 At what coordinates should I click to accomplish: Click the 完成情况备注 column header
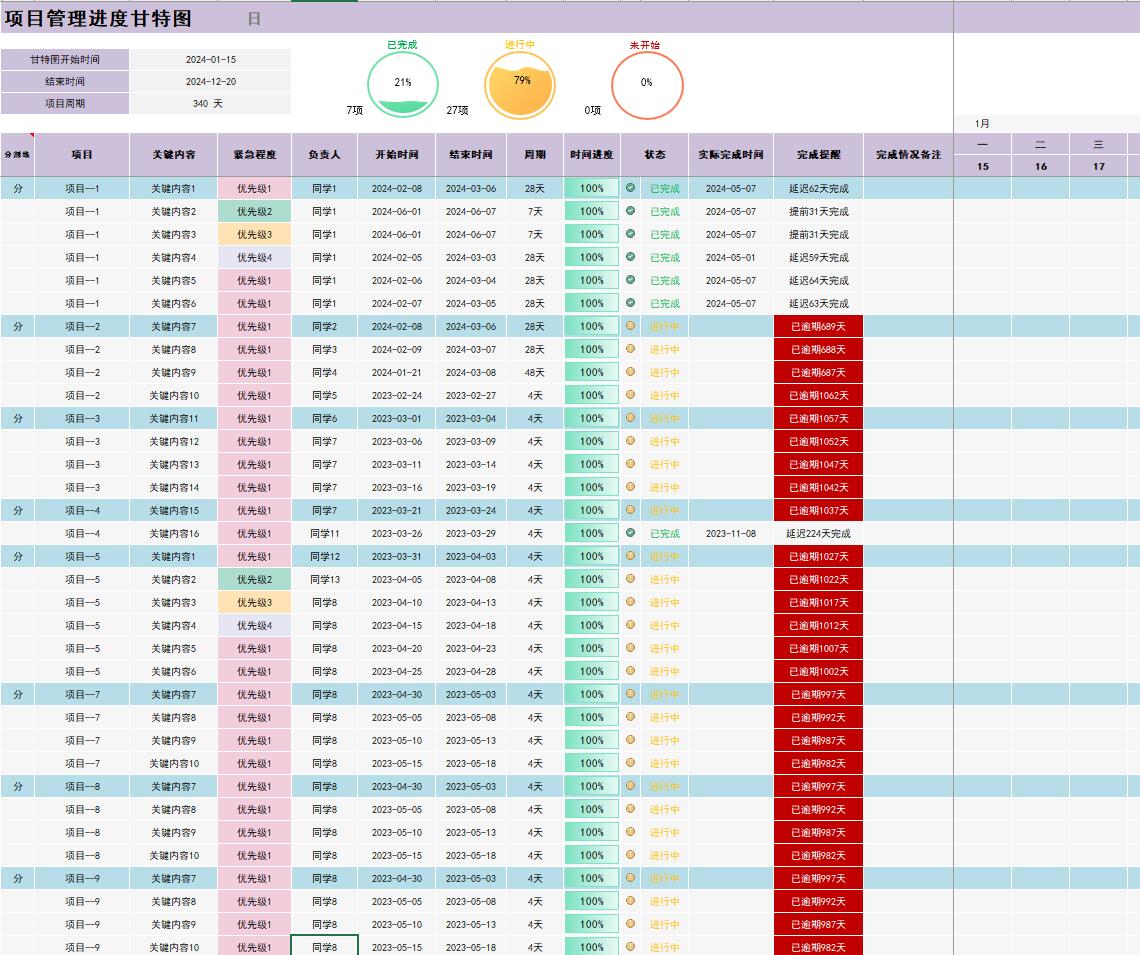pos(908,155)
